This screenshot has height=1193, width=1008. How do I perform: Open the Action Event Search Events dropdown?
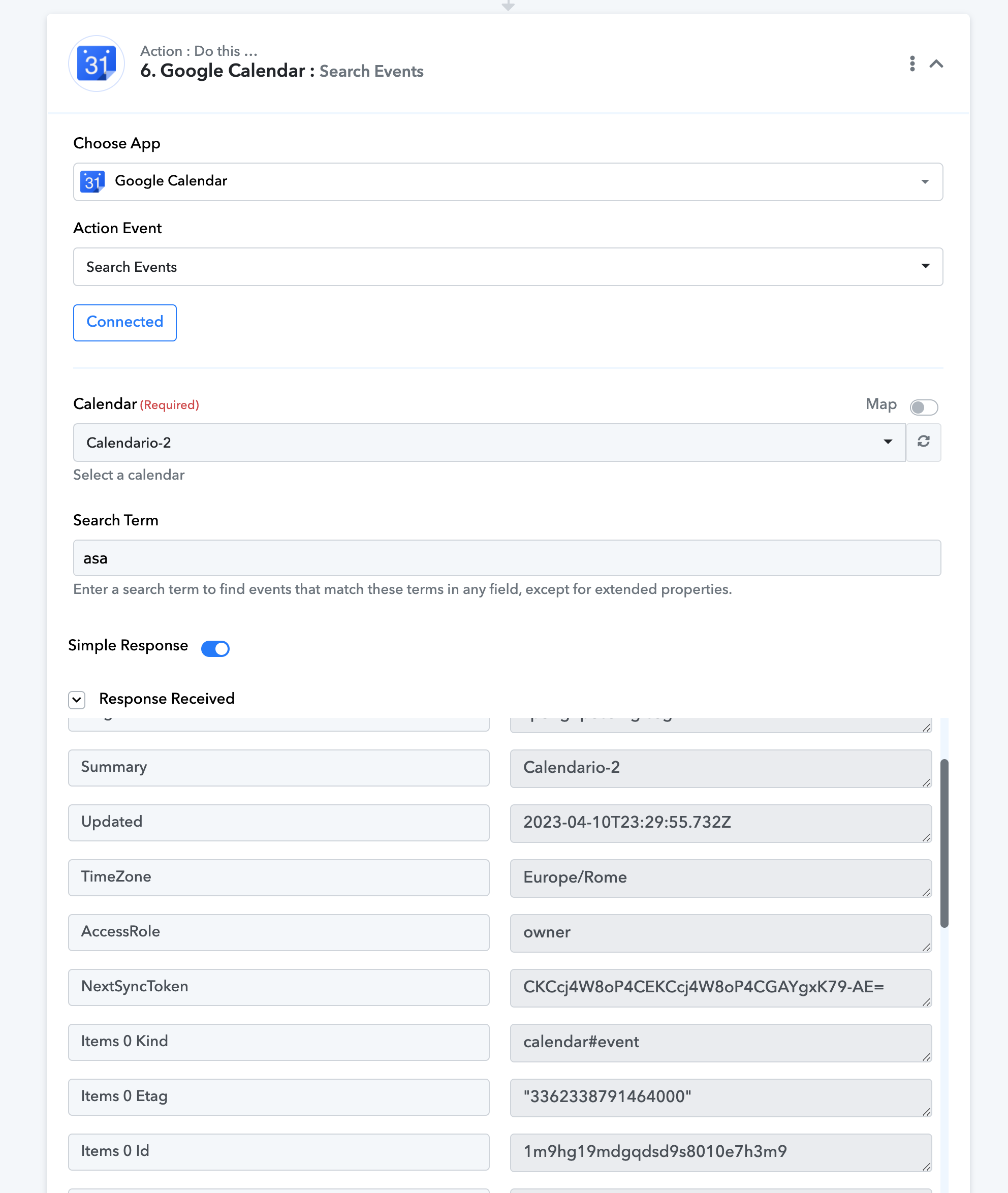508,266
